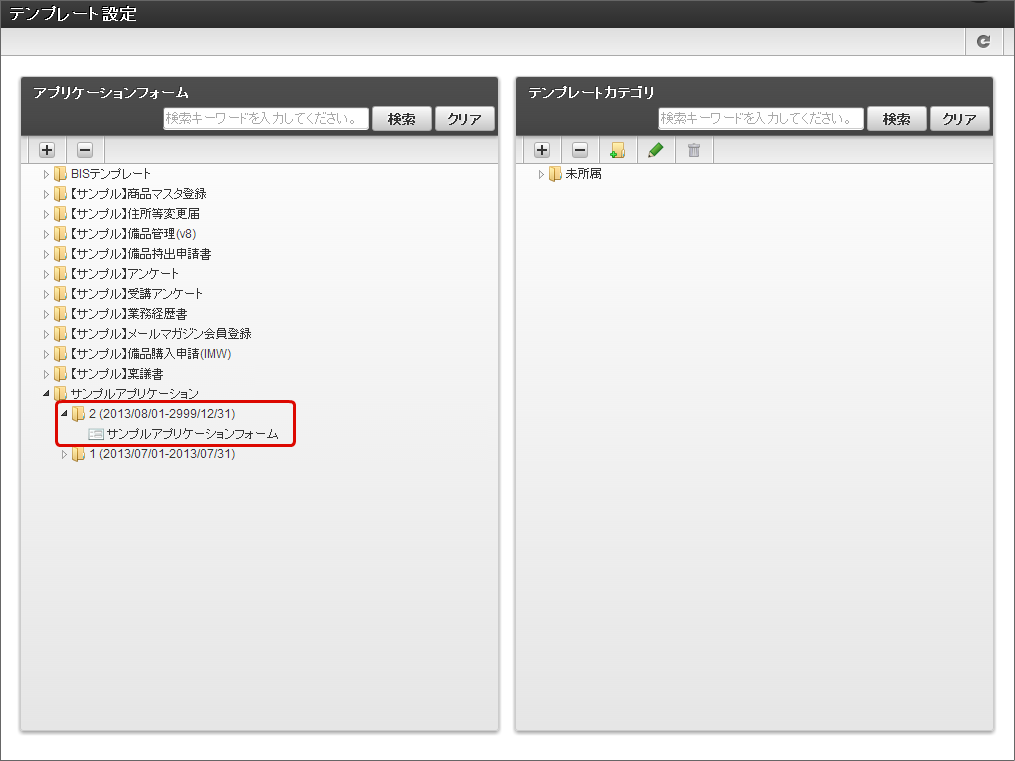Collapse version 2 (2013/08/01-2999/12/31) folder

(64, 414)
